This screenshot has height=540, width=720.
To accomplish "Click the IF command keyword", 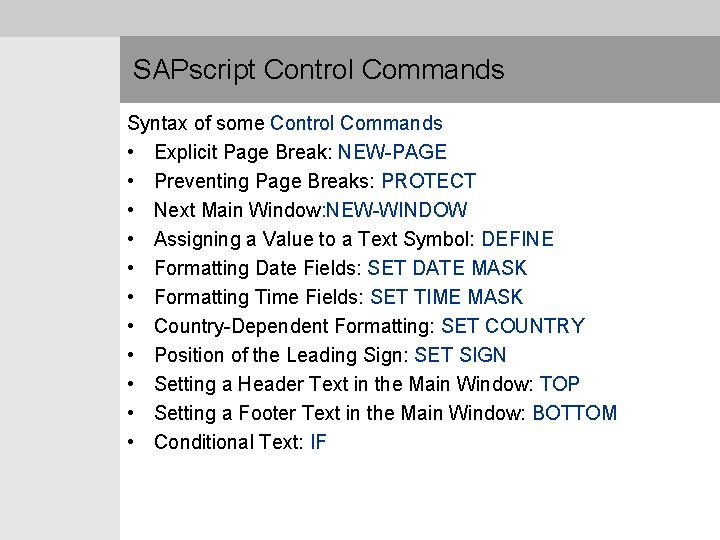I will [x=318, y=442].
